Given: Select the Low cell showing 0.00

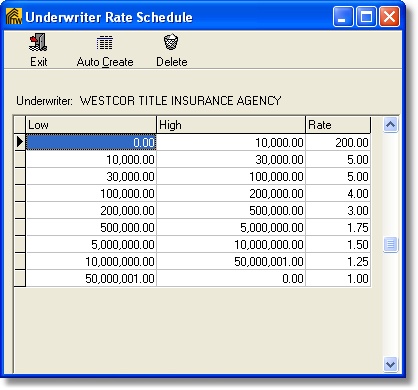Looking at the screenshot, I should [91, 142].
